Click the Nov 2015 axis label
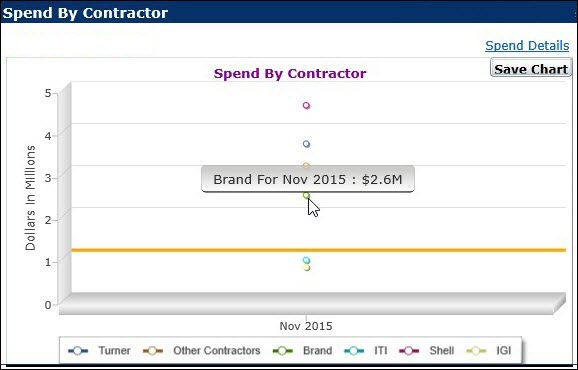578x370 pixels. tap(306, 326)
